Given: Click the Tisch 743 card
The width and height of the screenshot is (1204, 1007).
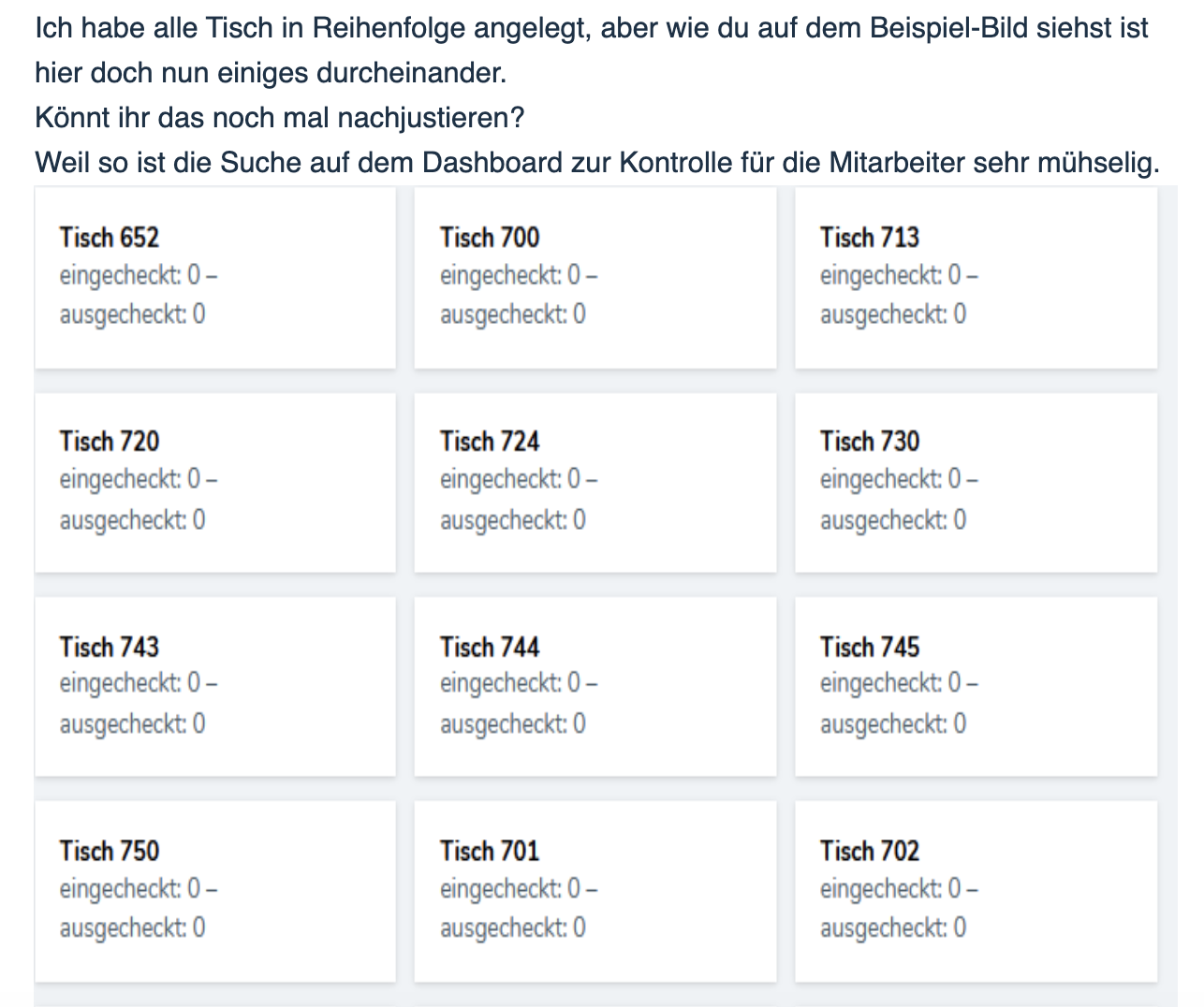Looking at the screenshot, I should (214, 686).
